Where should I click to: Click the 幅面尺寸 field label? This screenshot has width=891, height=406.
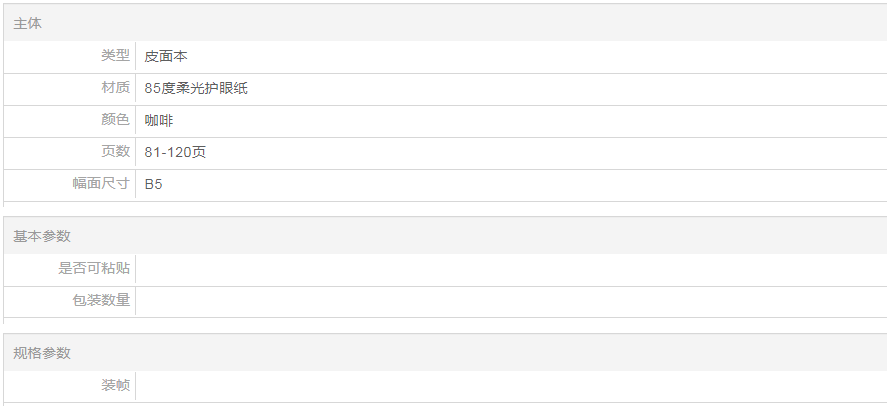coord(101,184)
